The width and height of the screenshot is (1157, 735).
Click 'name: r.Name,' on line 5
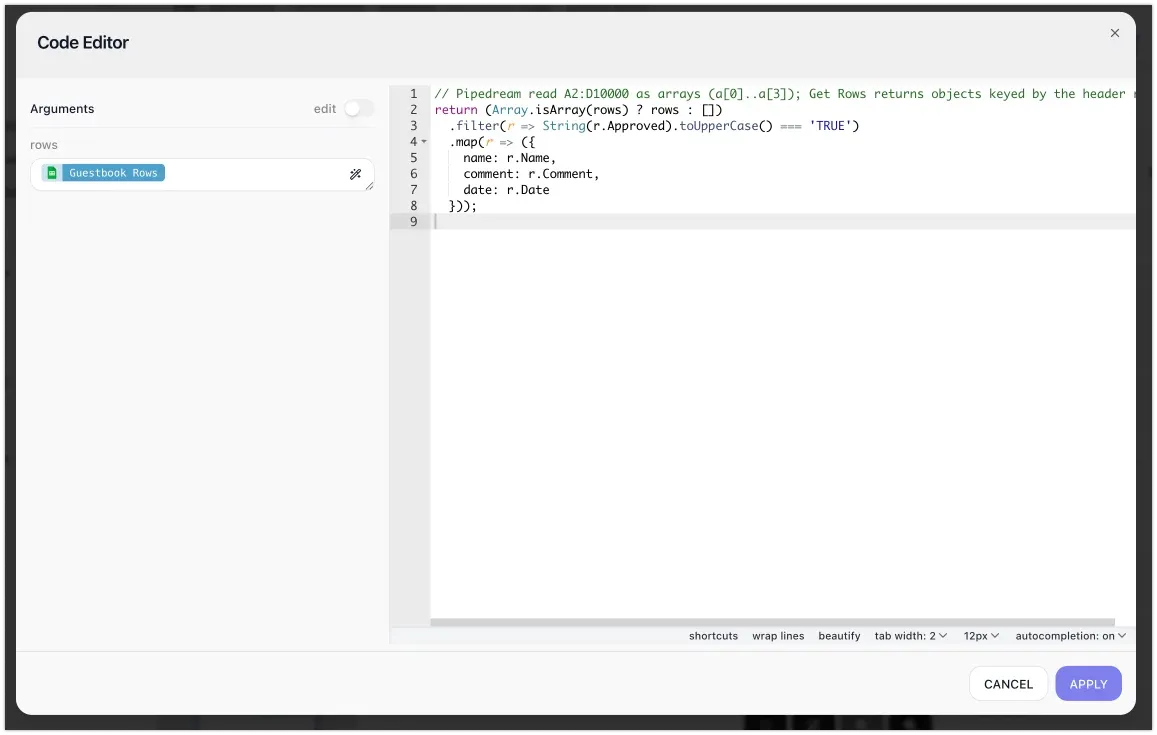(x=509, y=158)
